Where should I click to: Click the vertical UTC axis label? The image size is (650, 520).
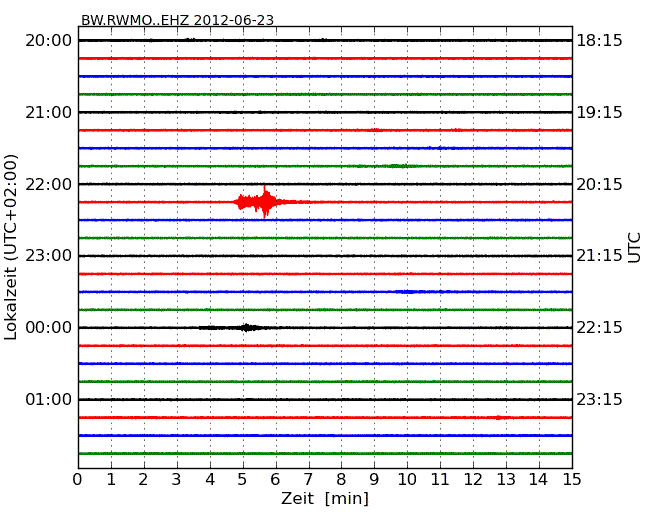point(634,248)
